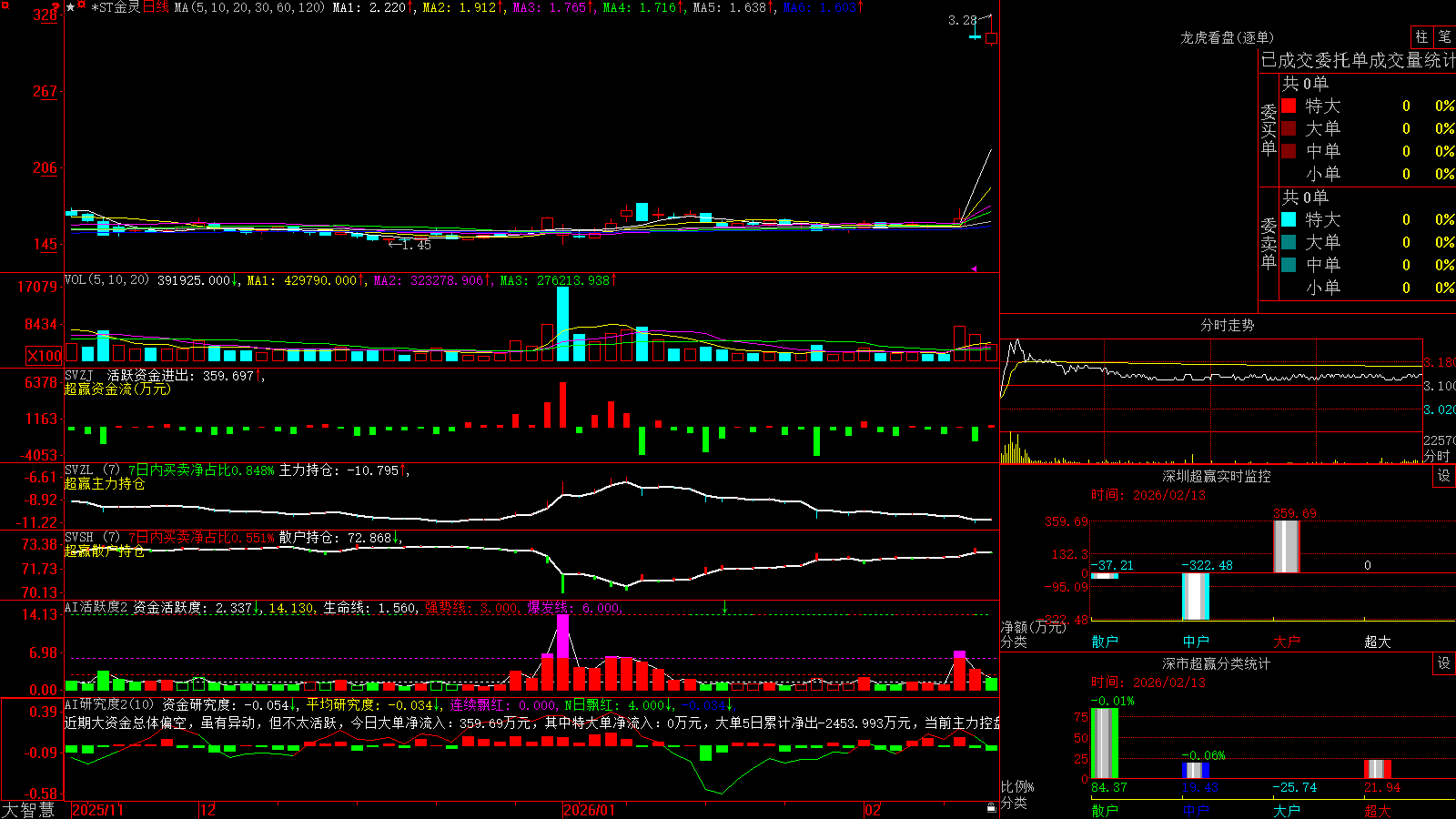Click the 深圳超赢实时监控 panel title
The image size is (1456, 819).
point(1217,476)
